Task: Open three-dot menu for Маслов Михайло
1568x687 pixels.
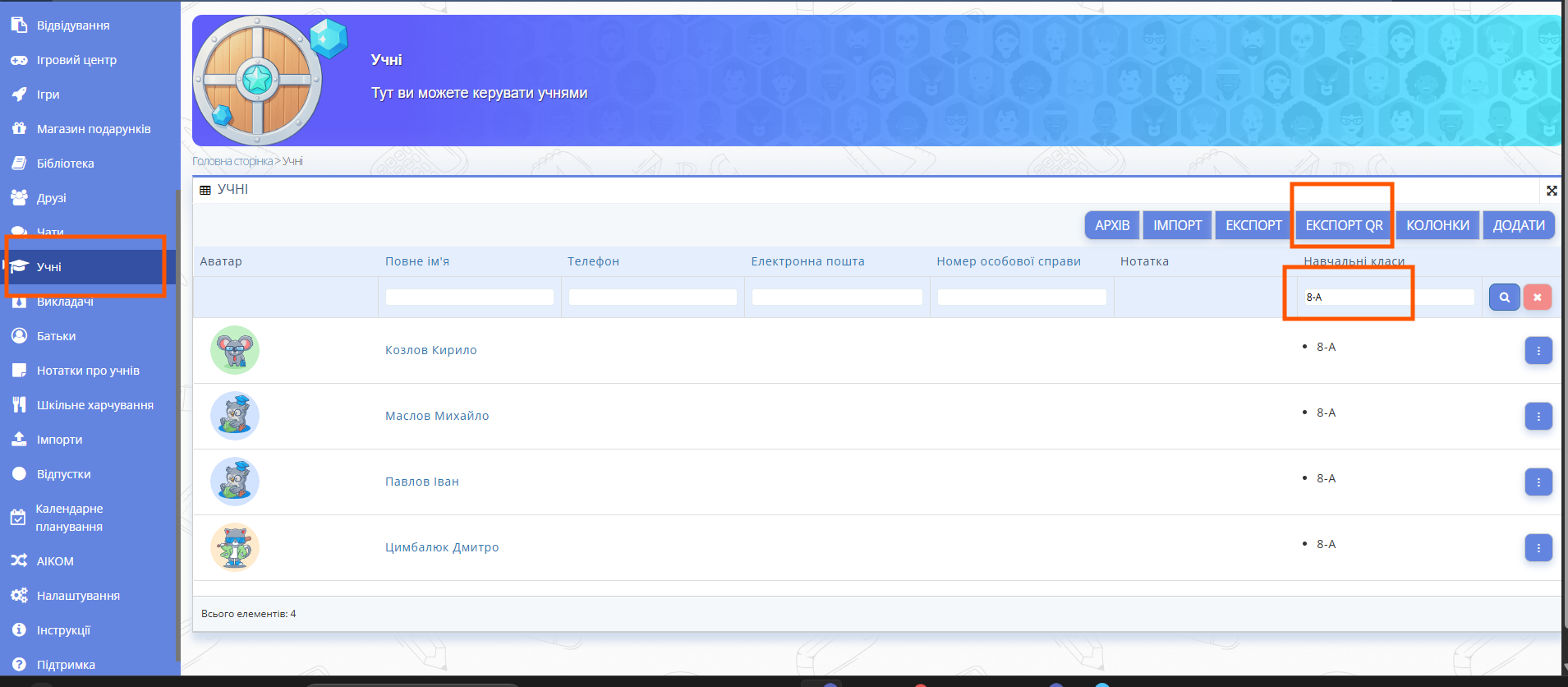Action: (x=1538, y=417)
